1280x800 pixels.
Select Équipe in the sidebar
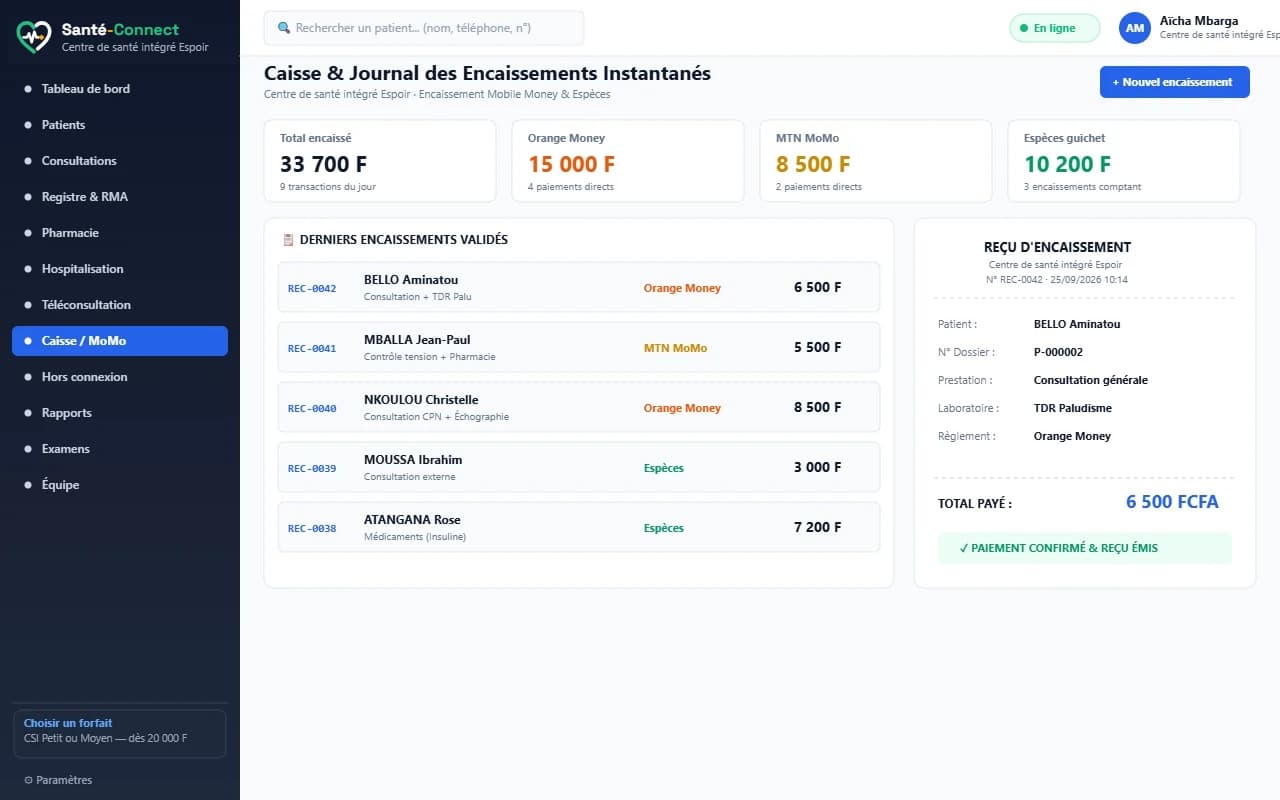(120, 485)
